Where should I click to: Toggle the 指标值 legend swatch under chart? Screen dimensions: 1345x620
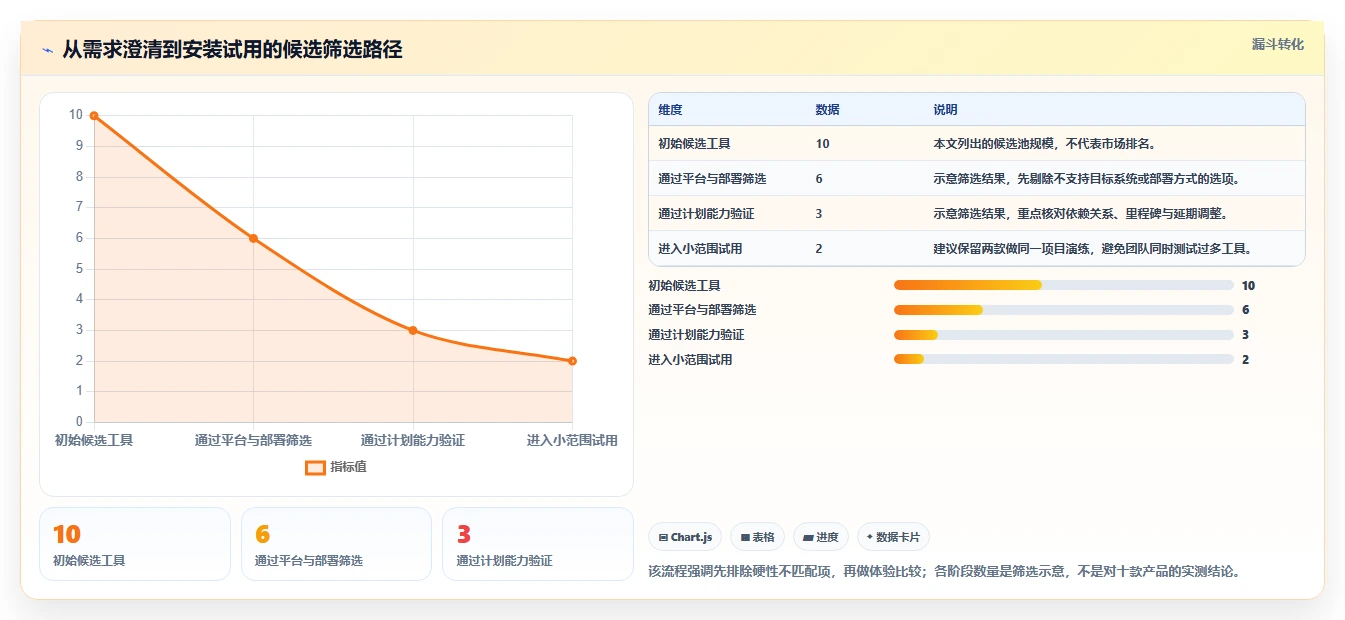pyautogui.click(x=315, y=467)
